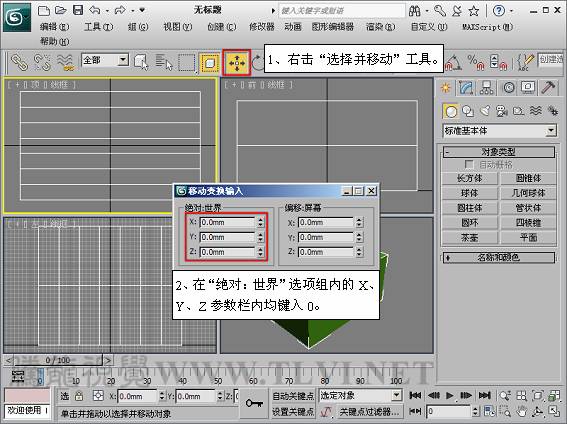Open Select by Name list tool
Screen dimensions: 567x424
[163, 62]
